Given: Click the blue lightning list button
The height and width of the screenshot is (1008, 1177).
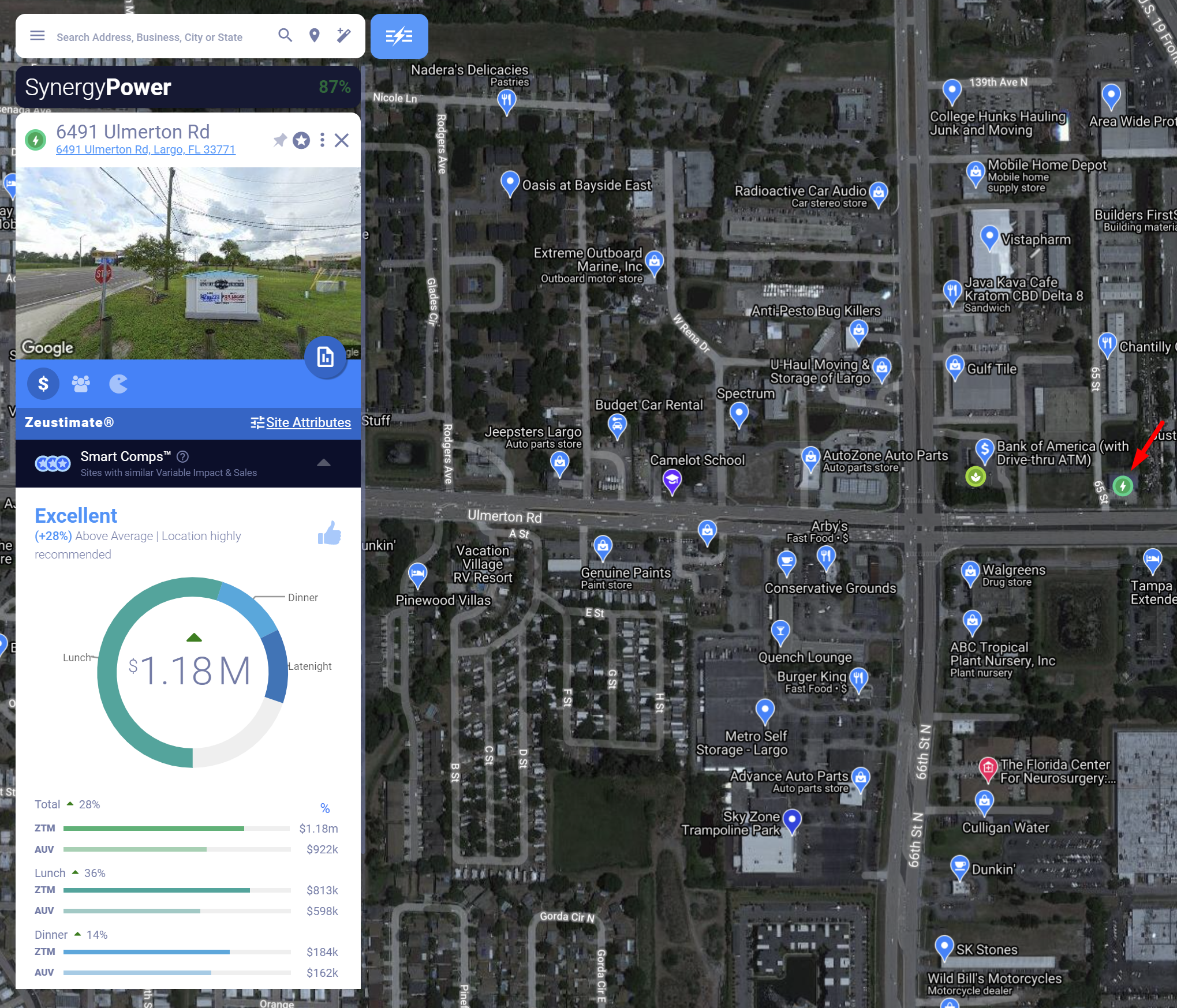Looking at the screenshot, I should (399, 36).
